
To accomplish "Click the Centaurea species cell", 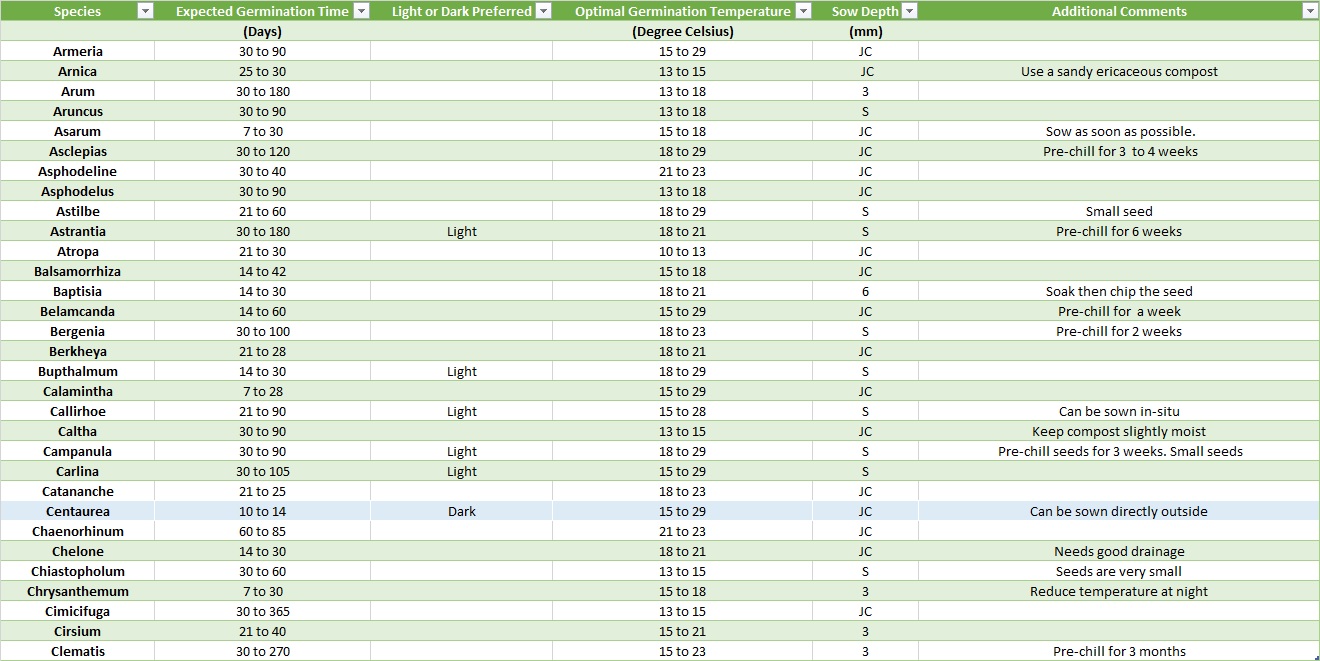I will coord(78,511).
